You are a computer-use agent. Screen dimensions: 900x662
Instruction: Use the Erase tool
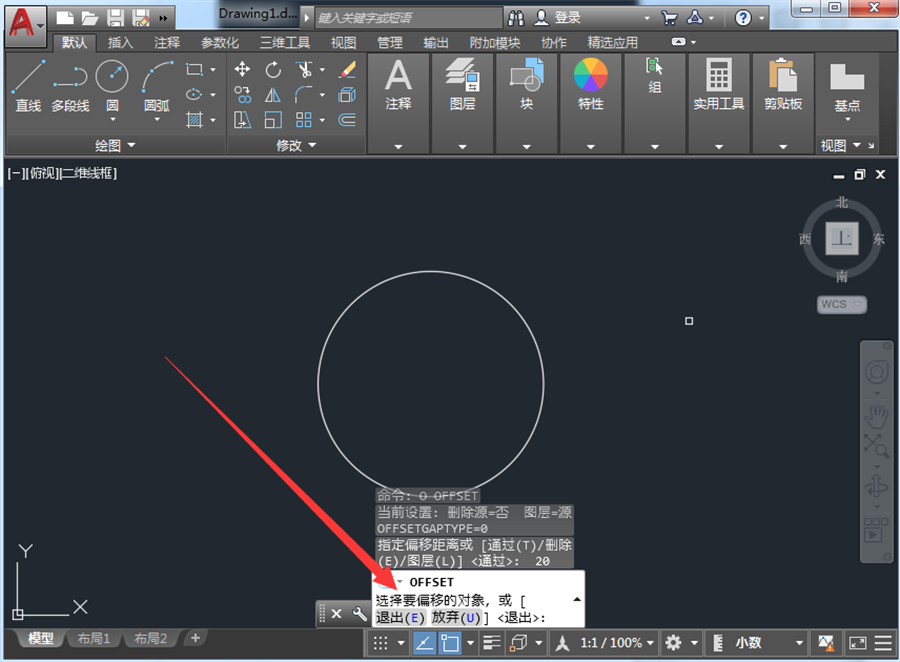347,70
